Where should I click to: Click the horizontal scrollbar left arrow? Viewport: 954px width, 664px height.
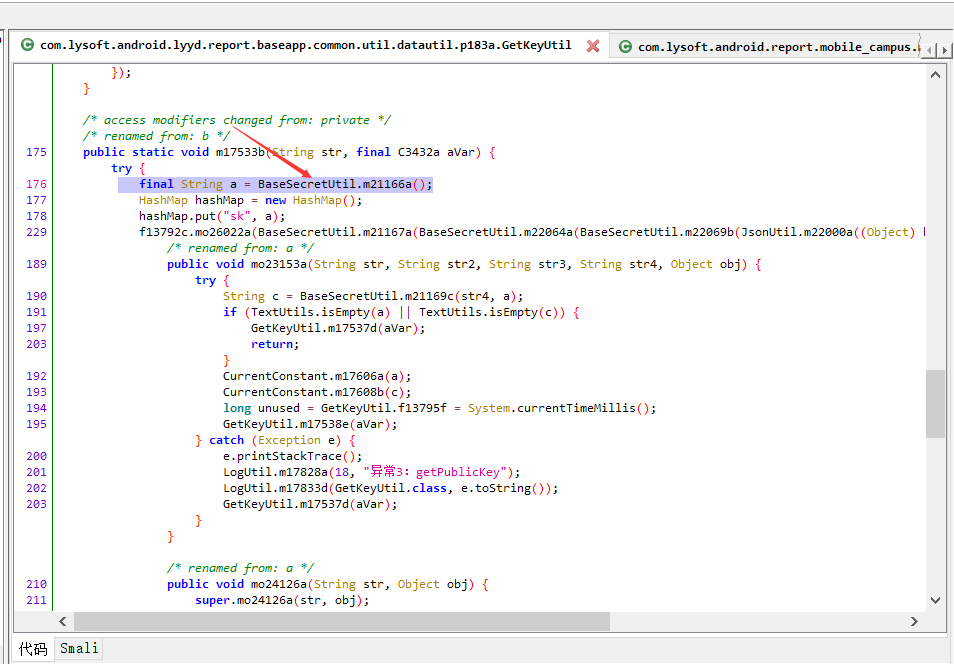pyautogui.click(x=63, y=621)
